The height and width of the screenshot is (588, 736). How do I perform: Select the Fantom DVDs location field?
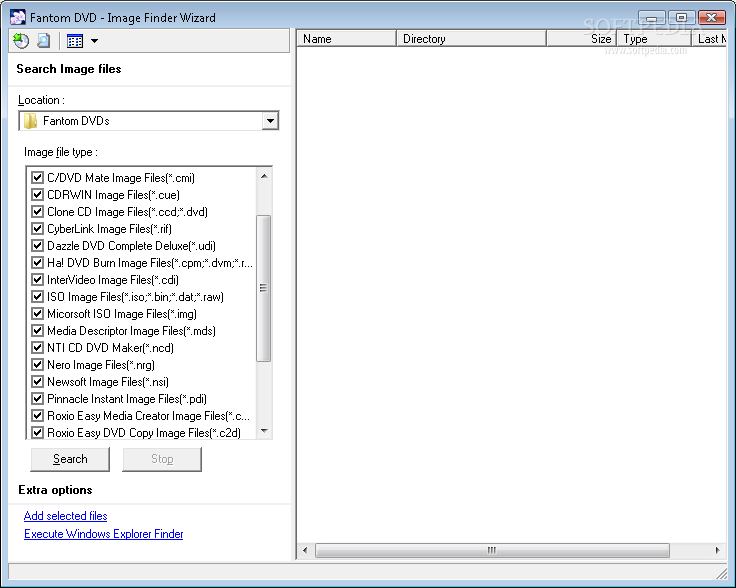point(149,121)
